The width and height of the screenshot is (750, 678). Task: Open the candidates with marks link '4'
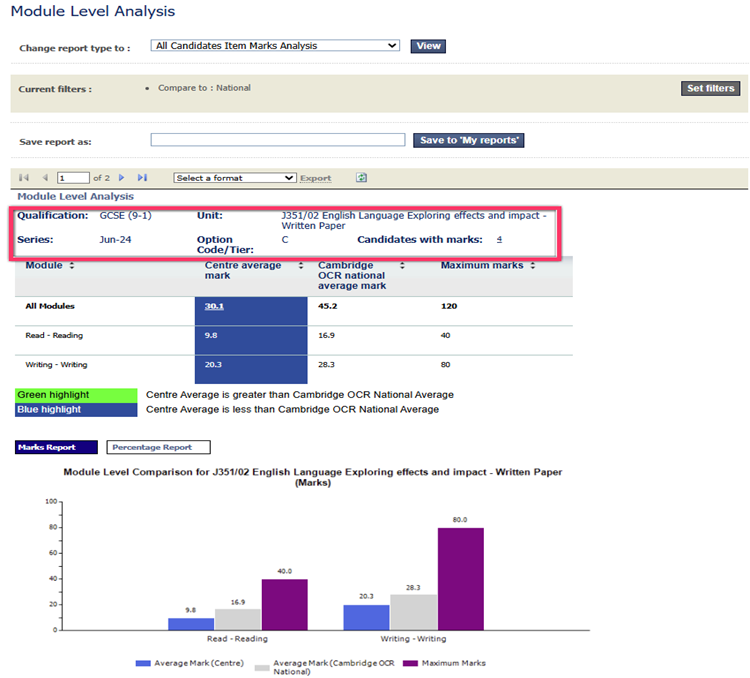[499, 240]
